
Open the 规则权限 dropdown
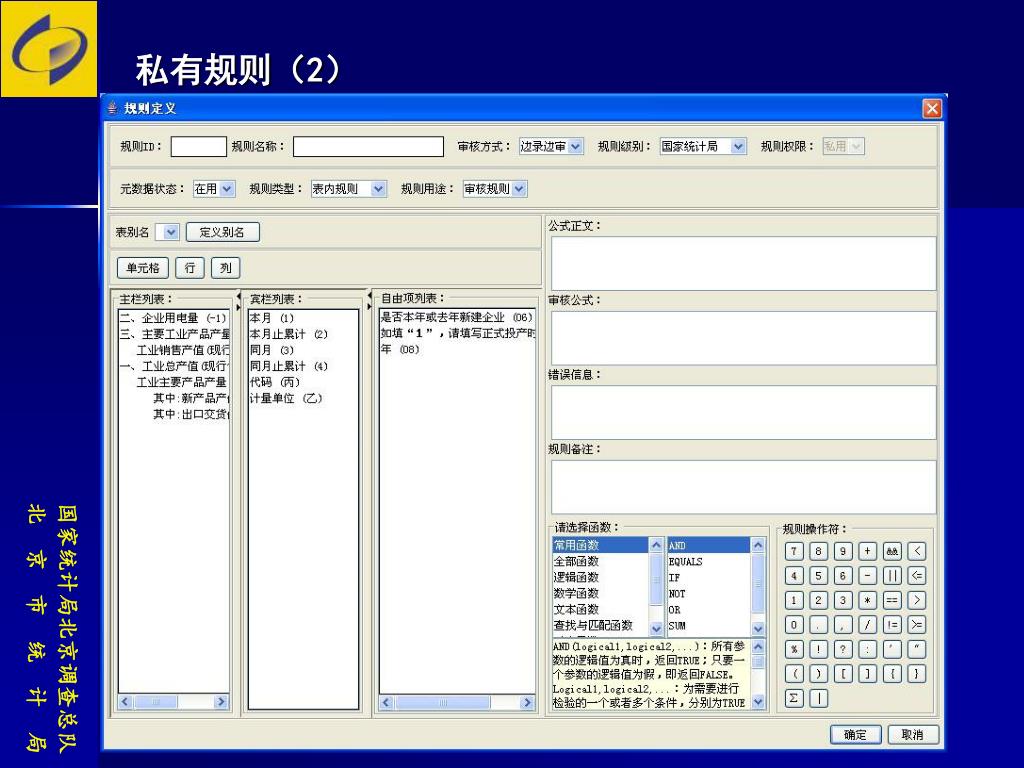(843, 146)
